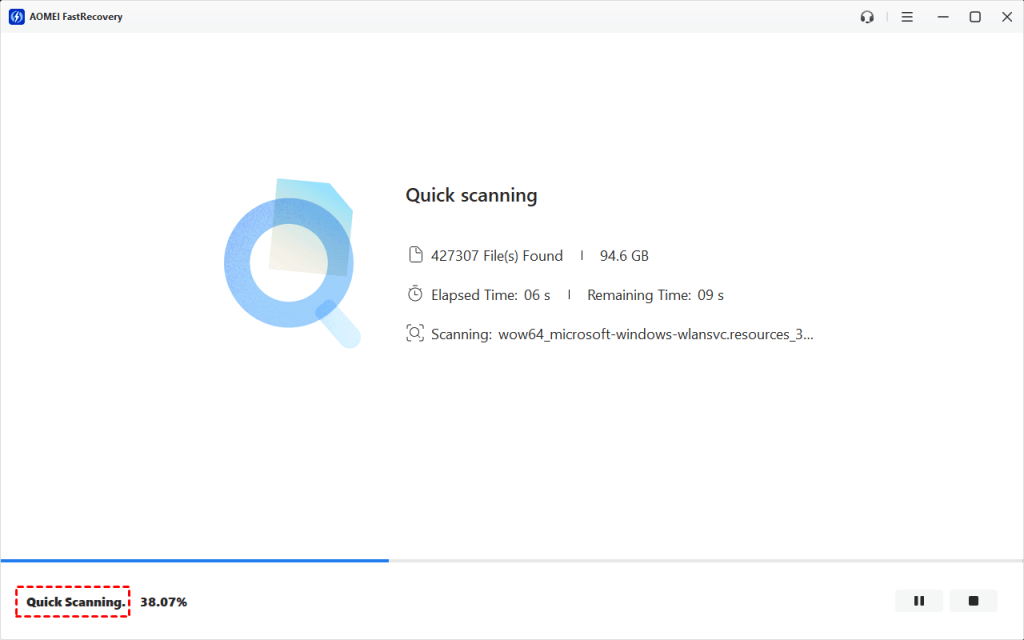The image size is (1024, 640).
Task: Click the Quick scanning heading
Action: pyautogui.click(x=472, y=195)
